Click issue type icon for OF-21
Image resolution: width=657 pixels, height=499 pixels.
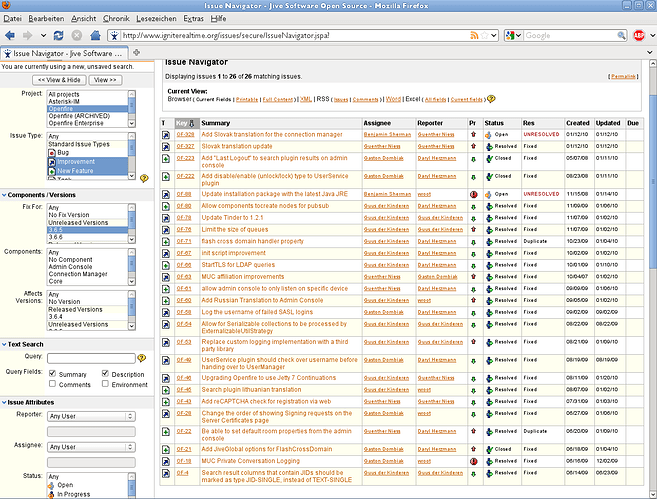point(166,450)
